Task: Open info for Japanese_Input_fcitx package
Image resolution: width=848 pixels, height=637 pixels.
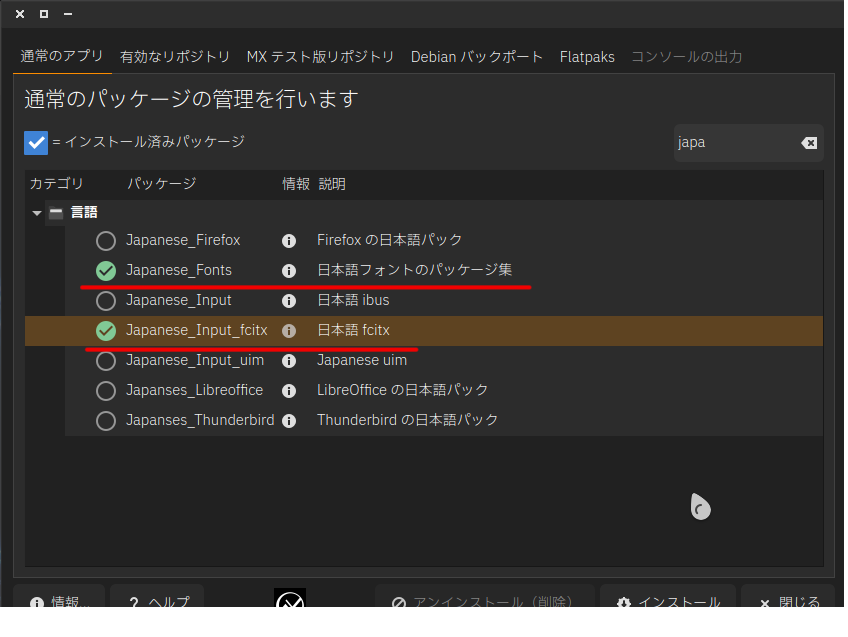Action: tap(289, 331)
